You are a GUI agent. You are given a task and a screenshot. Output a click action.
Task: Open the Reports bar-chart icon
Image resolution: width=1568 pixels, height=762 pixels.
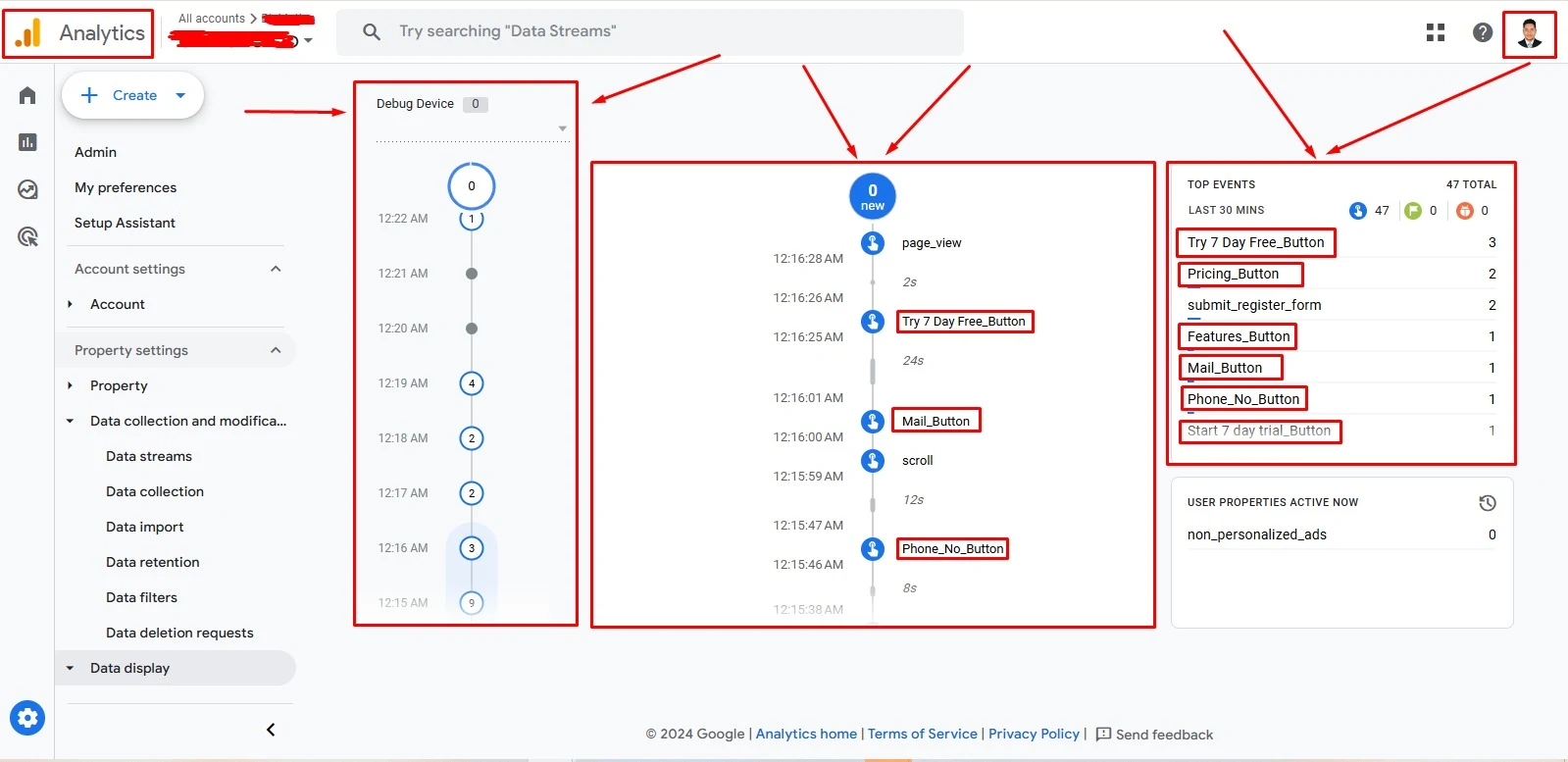pos(27,142)
